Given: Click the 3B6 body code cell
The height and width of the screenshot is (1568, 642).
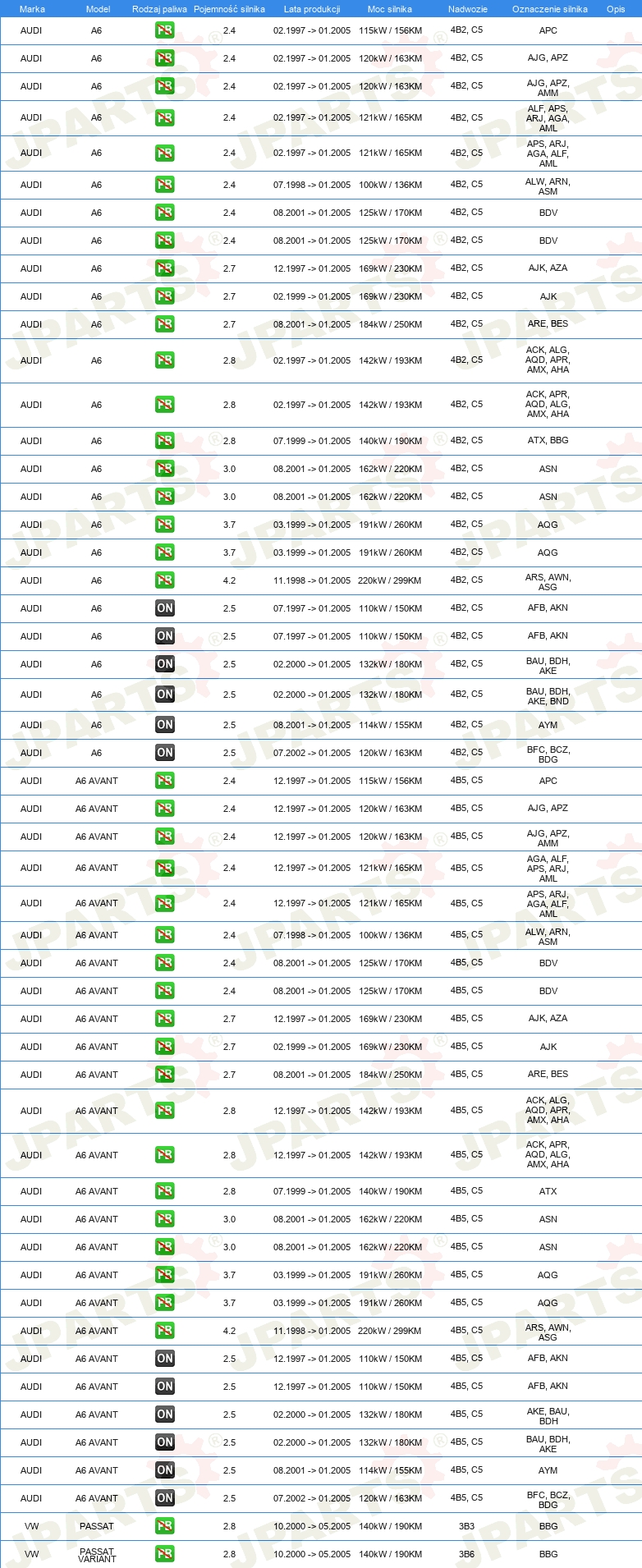Looking at the screenshot, I should pyautogui.click(x=466, y=1554).
